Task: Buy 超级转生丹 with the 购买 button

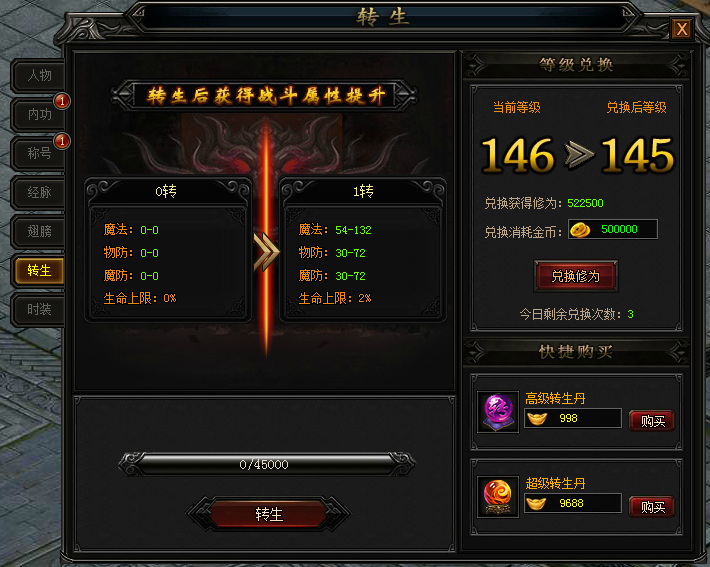Action: pos(652,506)
